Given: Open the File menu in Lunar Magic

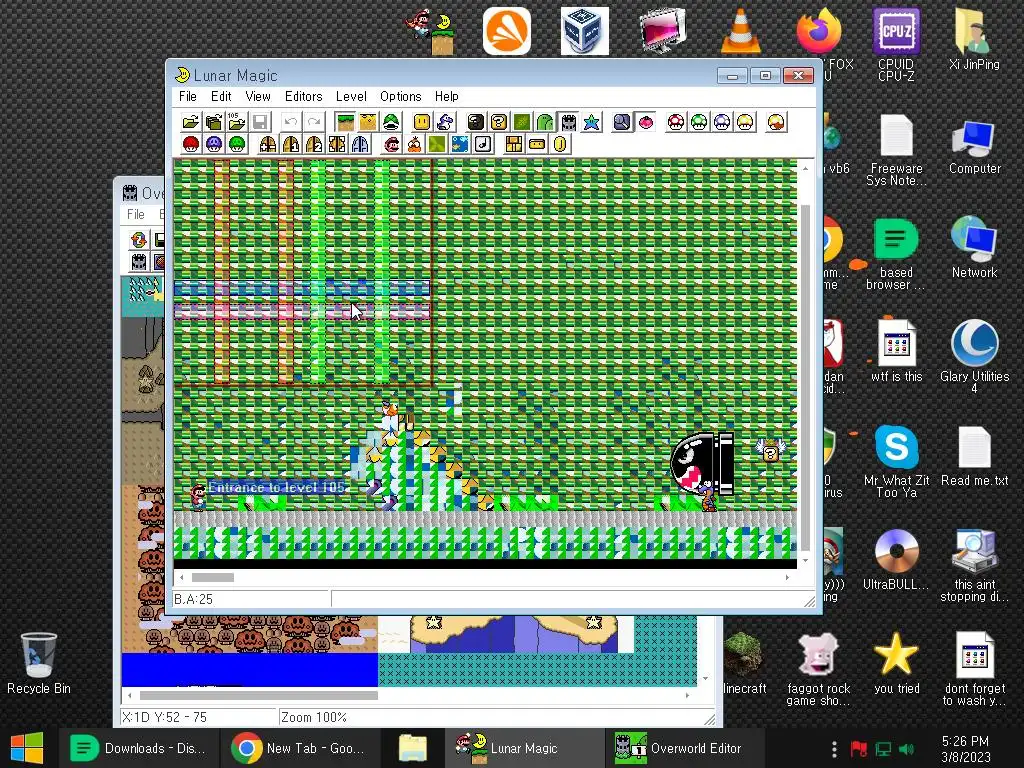Looking at the screenshot, I should pyautogui.click(x=187, y=96).
